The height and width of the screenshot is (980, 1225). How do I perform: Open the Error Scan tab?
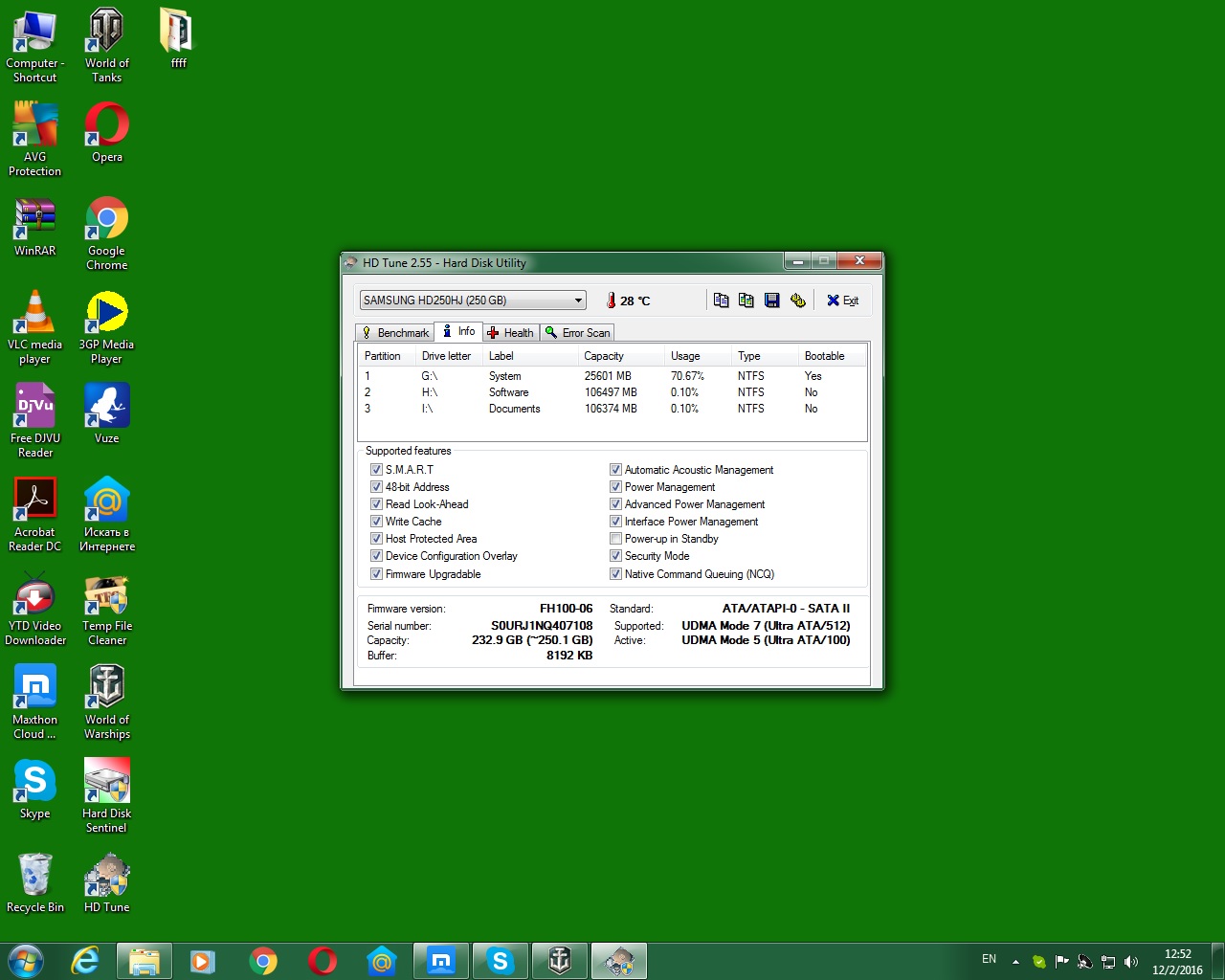578,333
